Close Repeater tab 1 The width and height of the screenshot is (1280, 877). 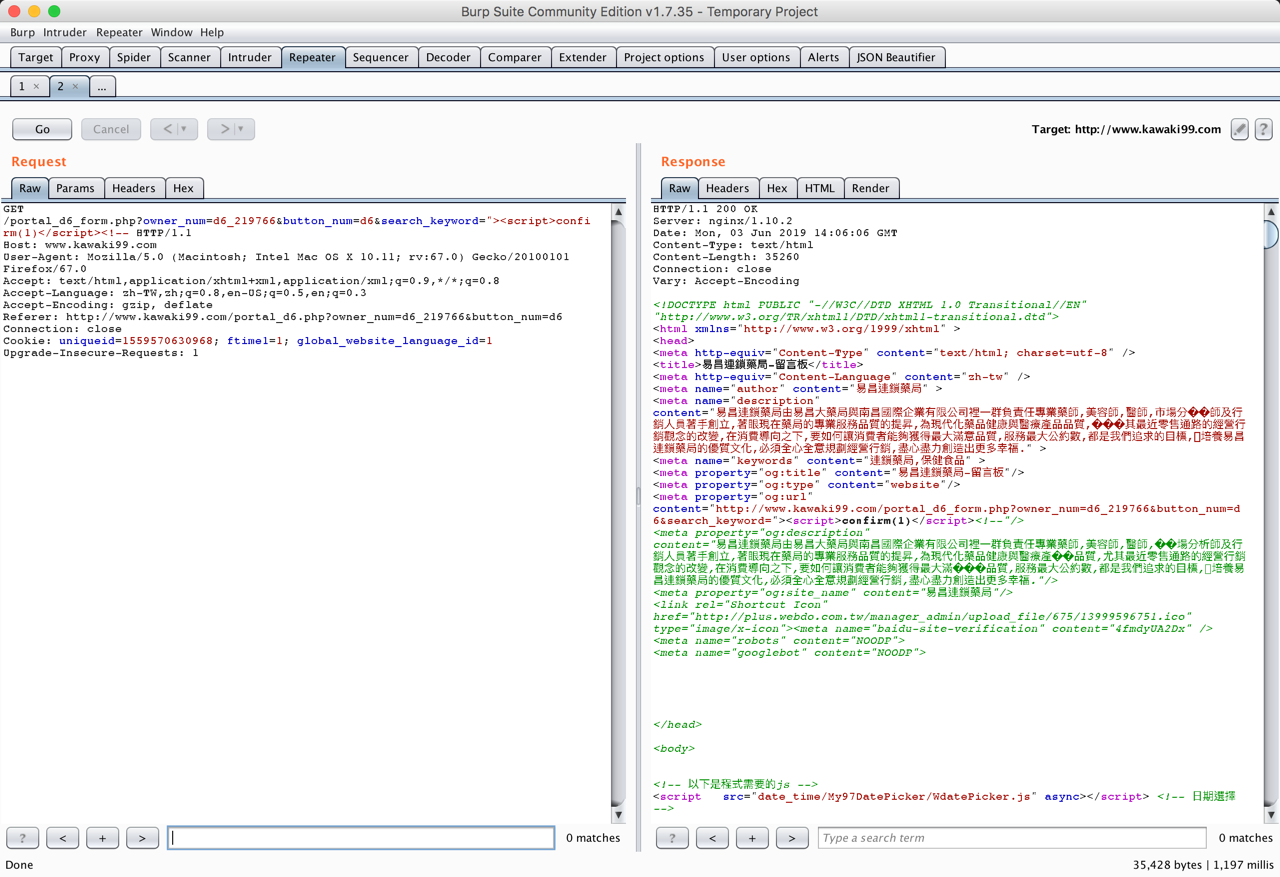pos(37,87)
